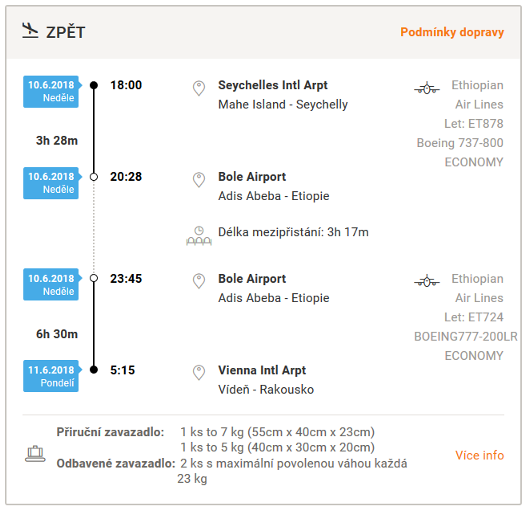Click the Vienna Intl Arpt airport name
Viewport: 525px width, 508px height.
click(x=262, y=370)
